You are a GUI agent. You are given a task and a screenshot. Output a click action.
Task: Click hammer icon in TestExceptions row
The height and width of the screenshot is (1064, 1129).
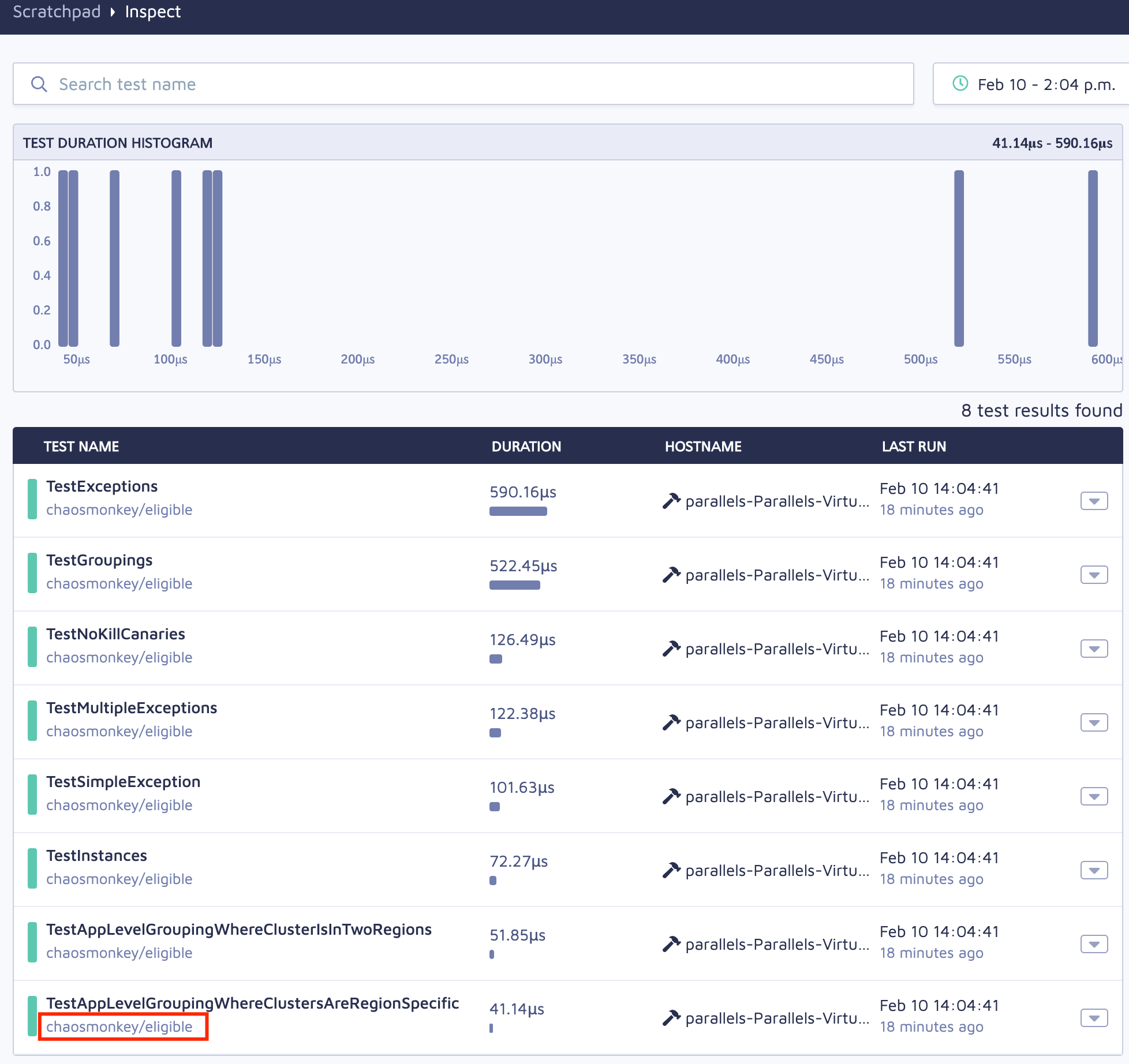click(671, 501)
